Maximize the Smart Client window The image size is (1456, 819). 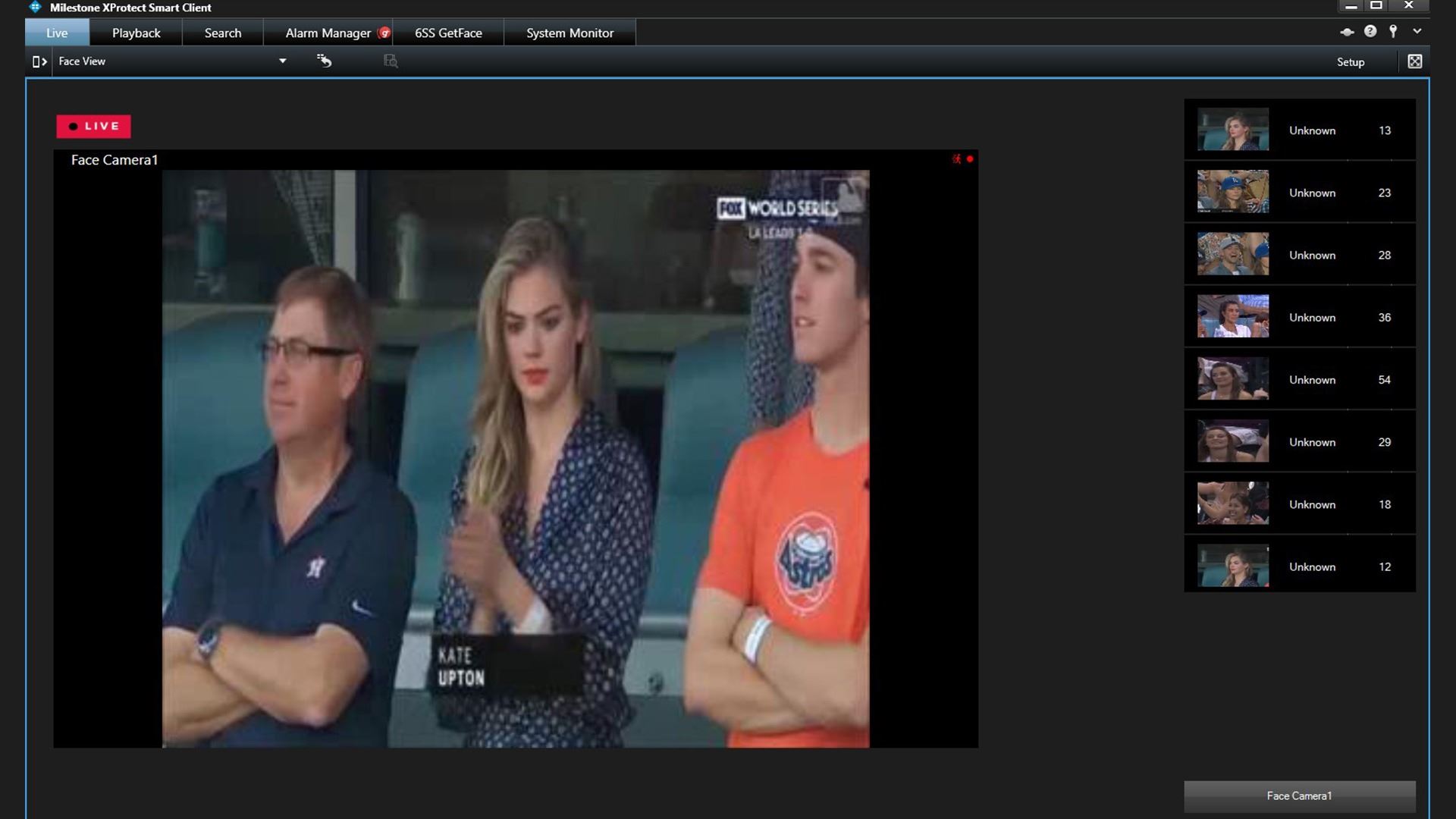coord(1376,5)
